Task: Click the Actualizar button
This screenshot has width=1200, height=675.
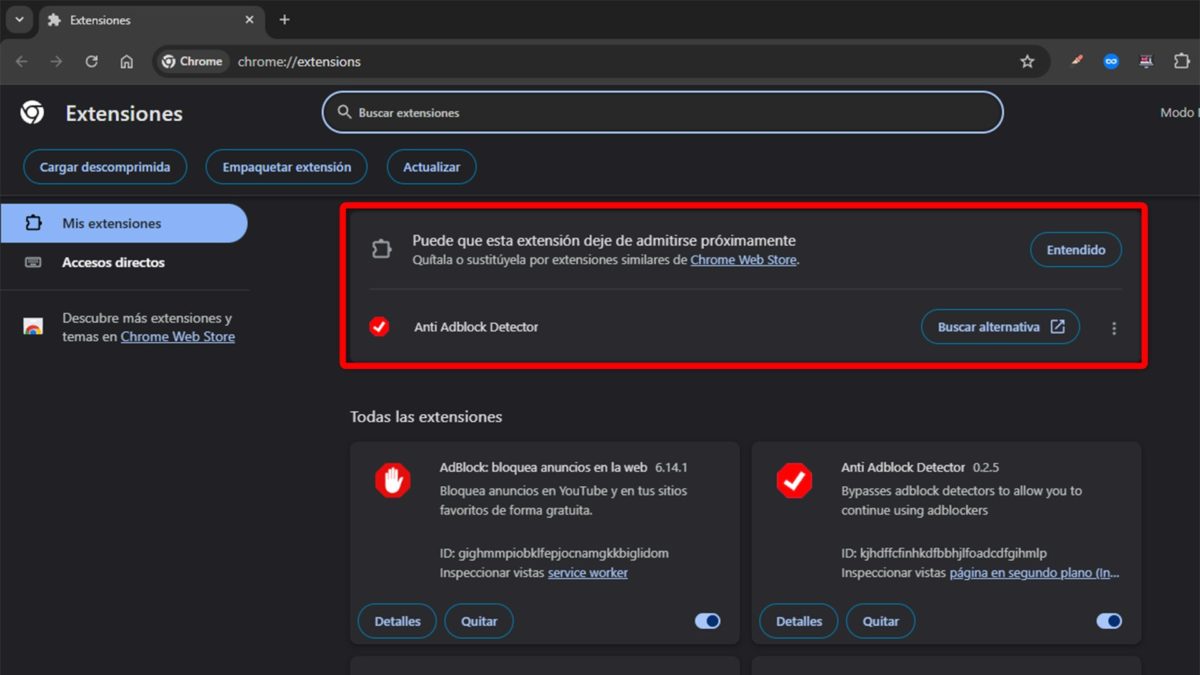Action: [x=431, y=167]
